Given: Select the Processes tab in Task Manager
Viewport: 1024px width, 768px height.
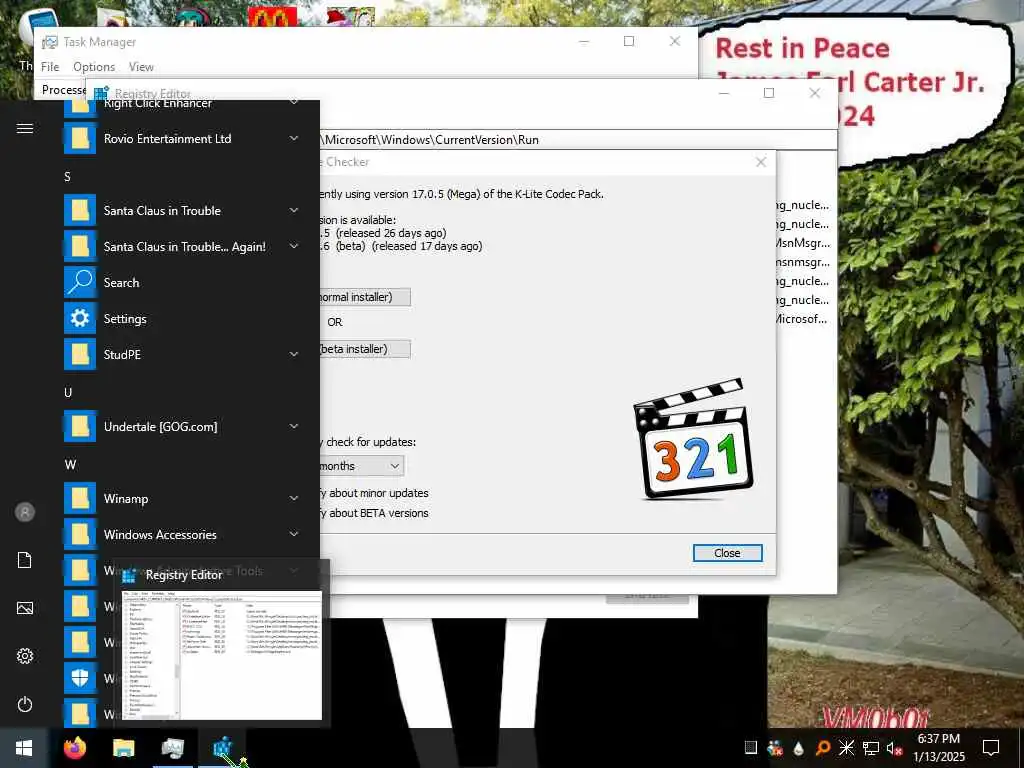Looking at the screenshot, I should click(64, 89).
